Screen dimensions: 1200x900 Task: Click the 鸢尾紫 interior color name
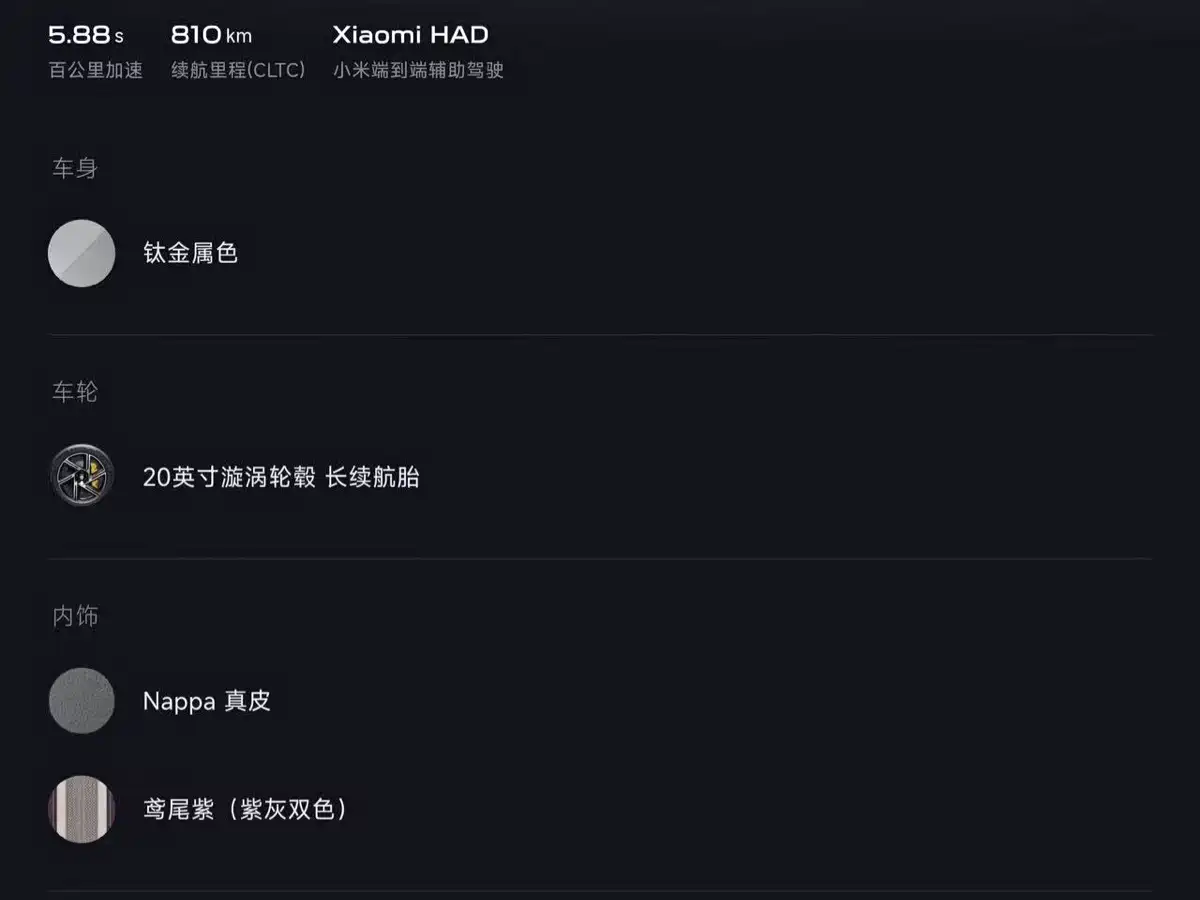coord(179,809)
